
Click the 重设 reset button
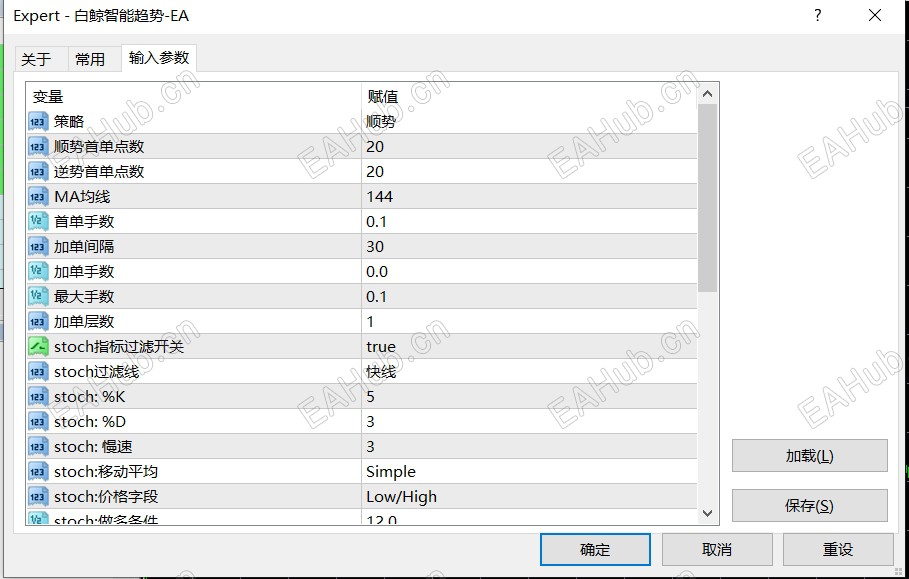pyautogui.click(x=838, y=549)
